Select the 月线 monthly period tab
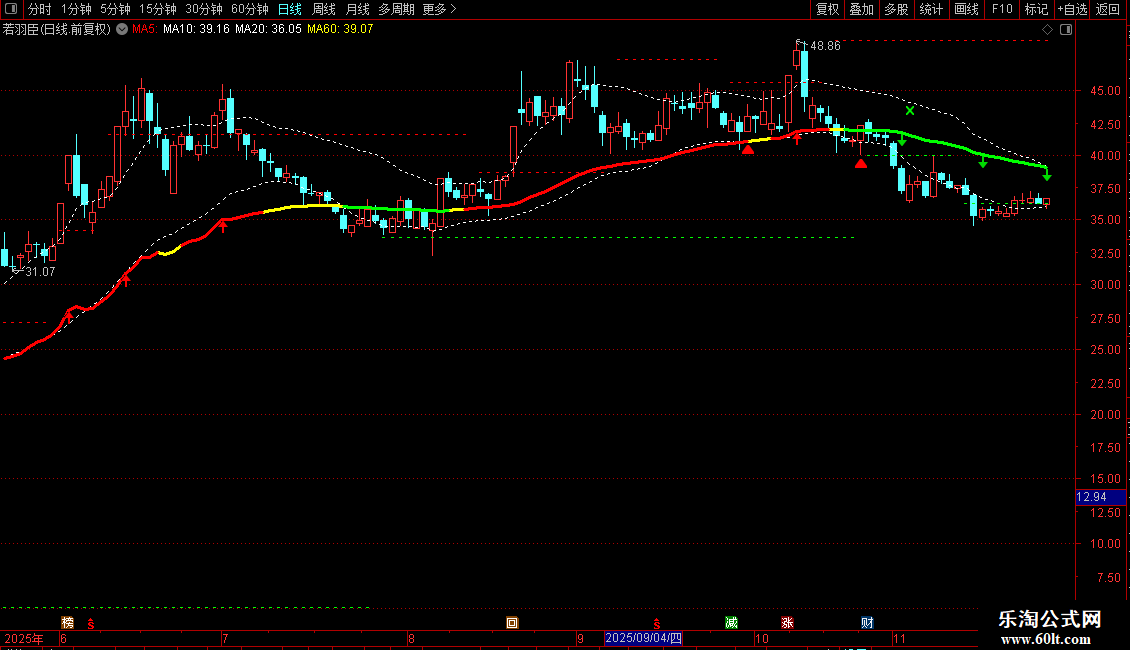The width and height of the screenshot is (1130, 650). 357,9
